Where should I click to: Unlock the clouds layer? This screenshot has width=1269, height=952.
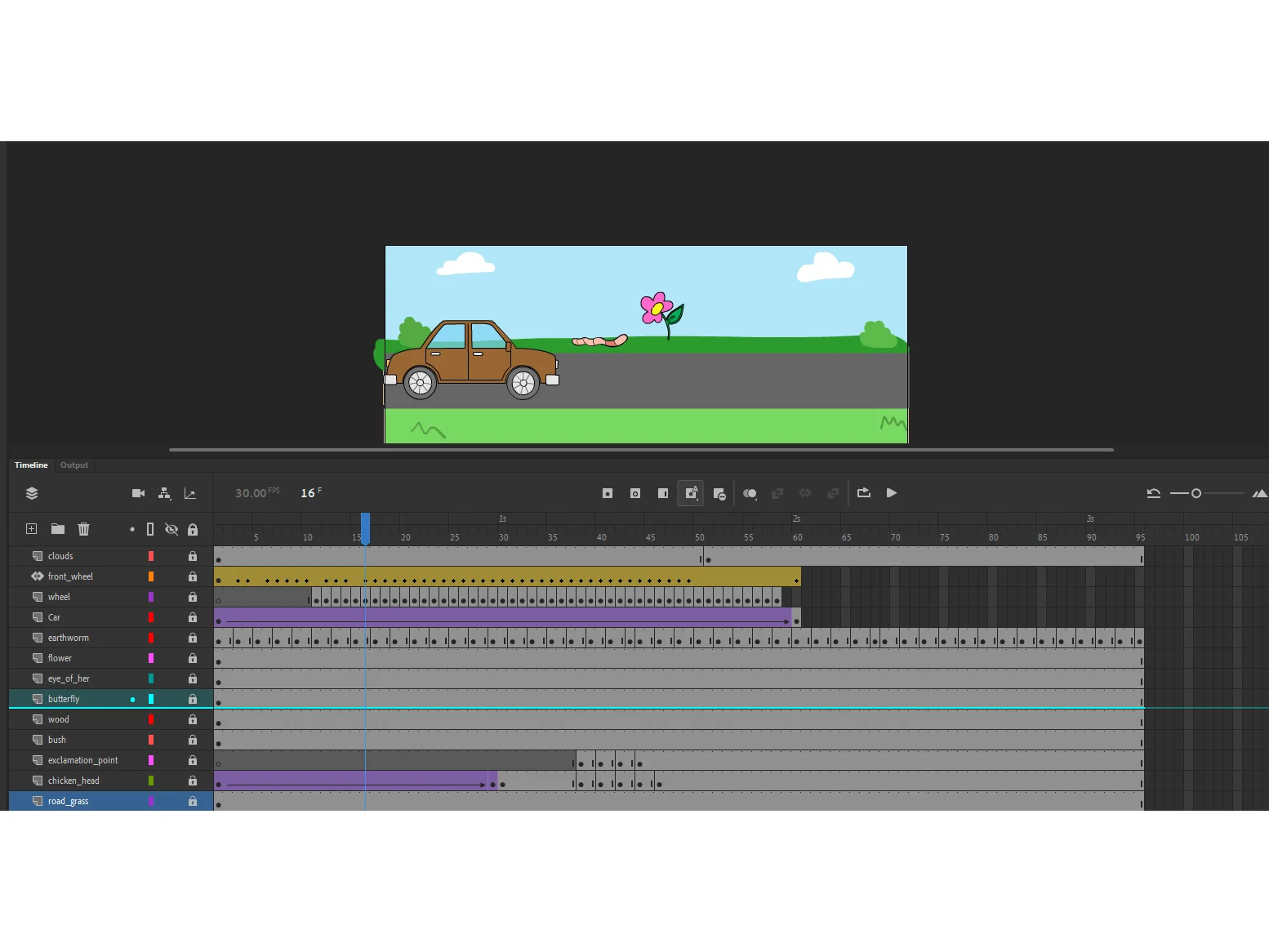[193, 556]
